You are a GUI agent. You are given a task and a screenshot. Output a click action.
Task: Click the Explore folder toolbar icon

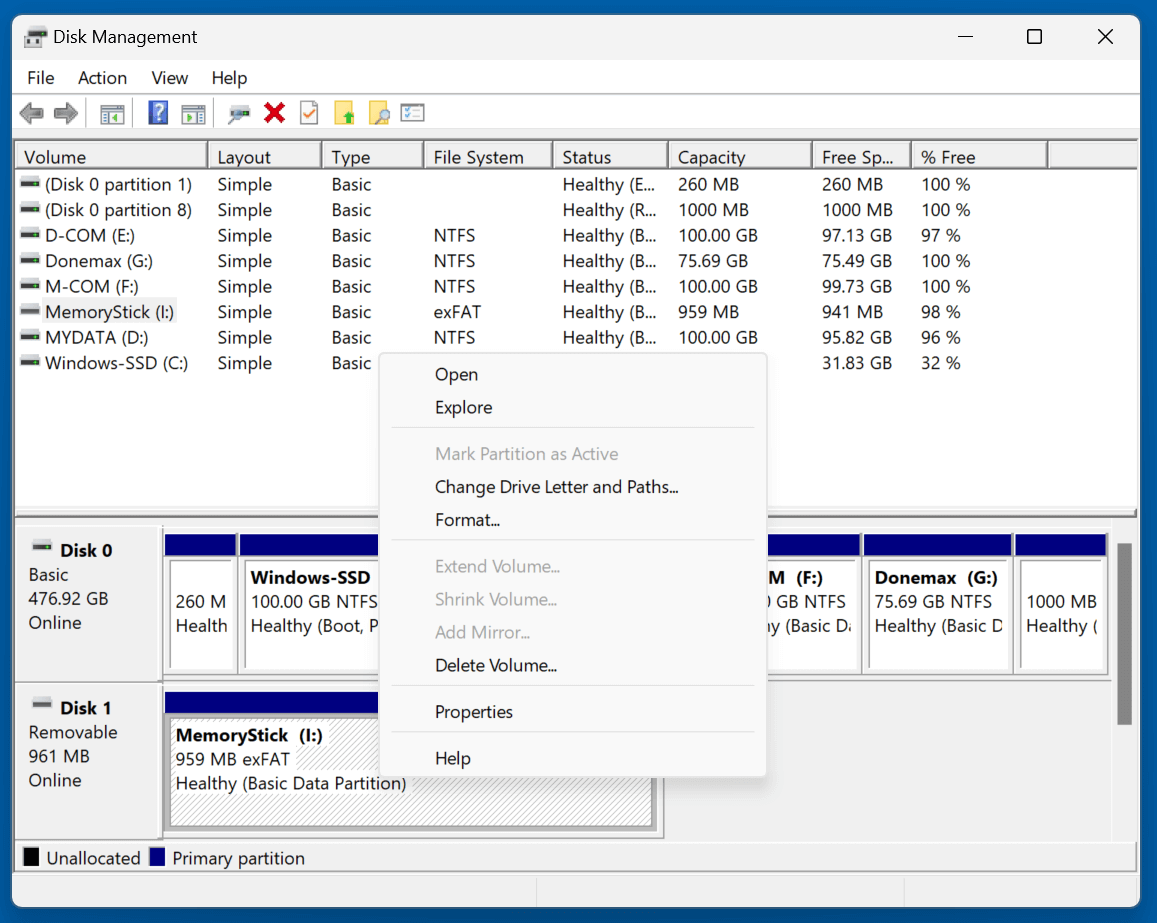pyautogui.click(x=379, y=112)
